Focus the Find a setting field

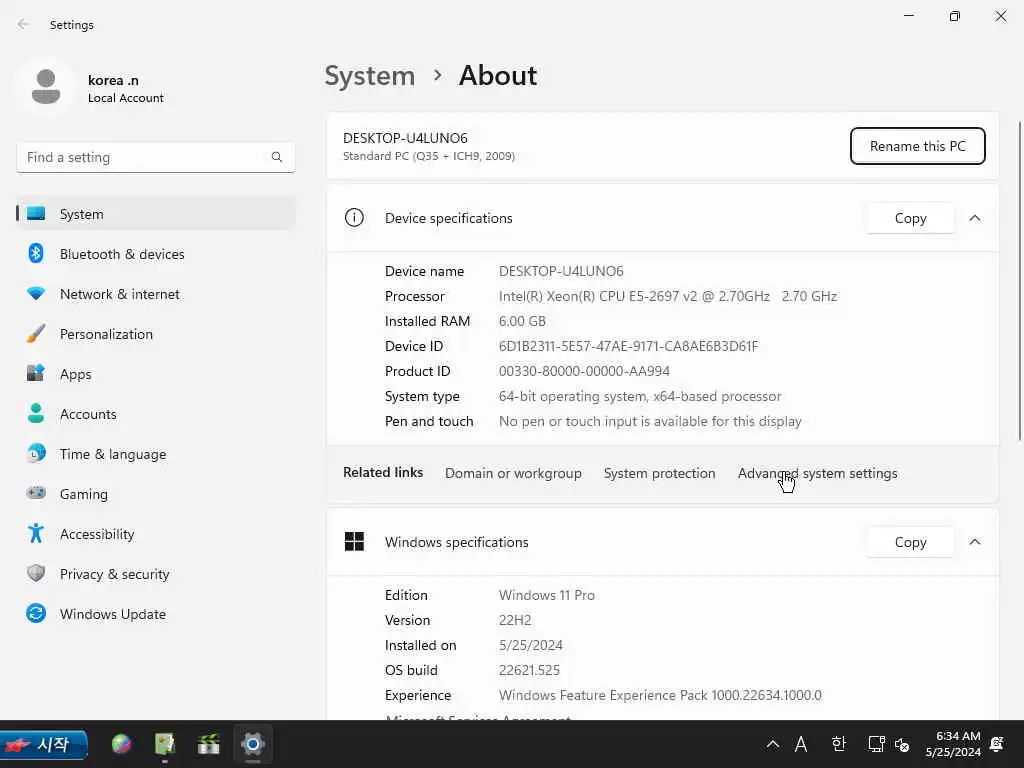coord(155,157)
